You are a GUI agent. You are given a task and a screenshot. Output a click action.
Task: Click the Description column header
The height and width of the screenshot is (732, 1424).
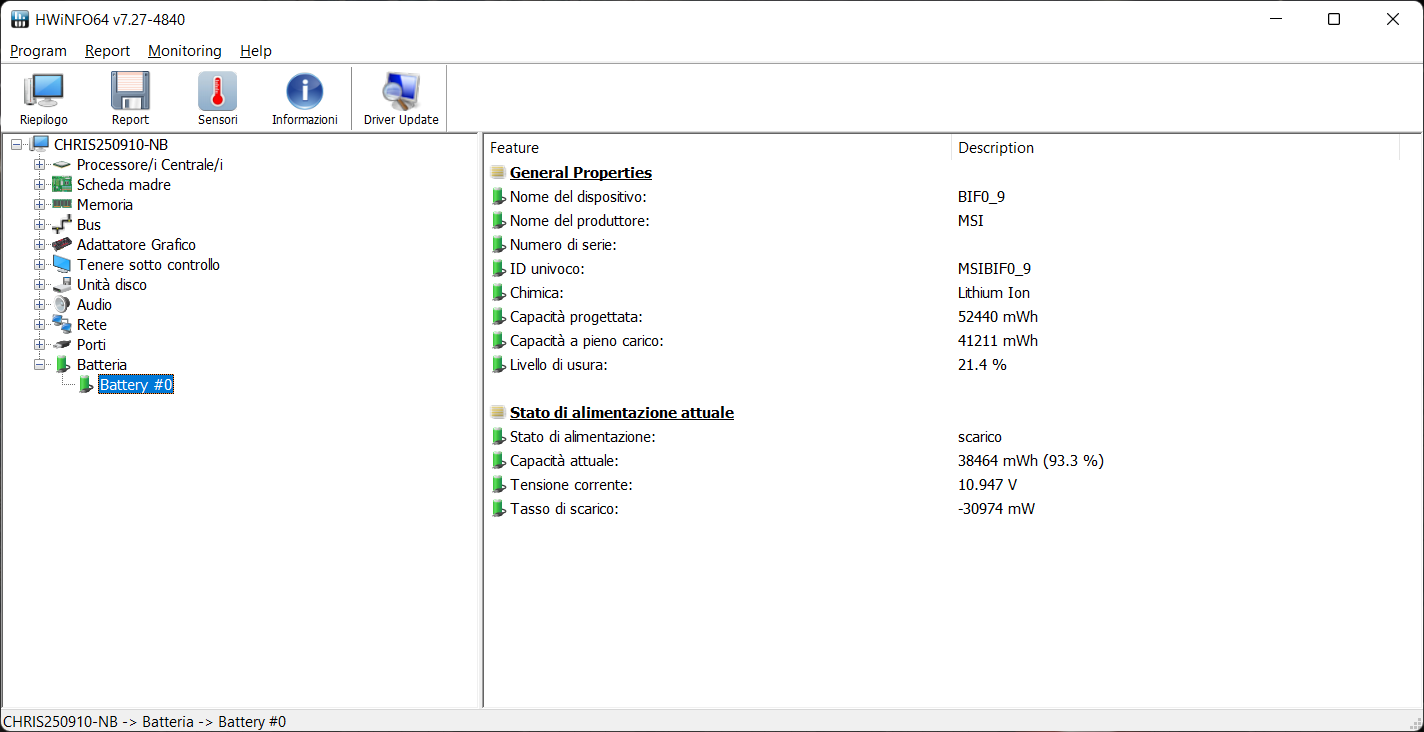pyautogui.click(x=1175, y=148)
